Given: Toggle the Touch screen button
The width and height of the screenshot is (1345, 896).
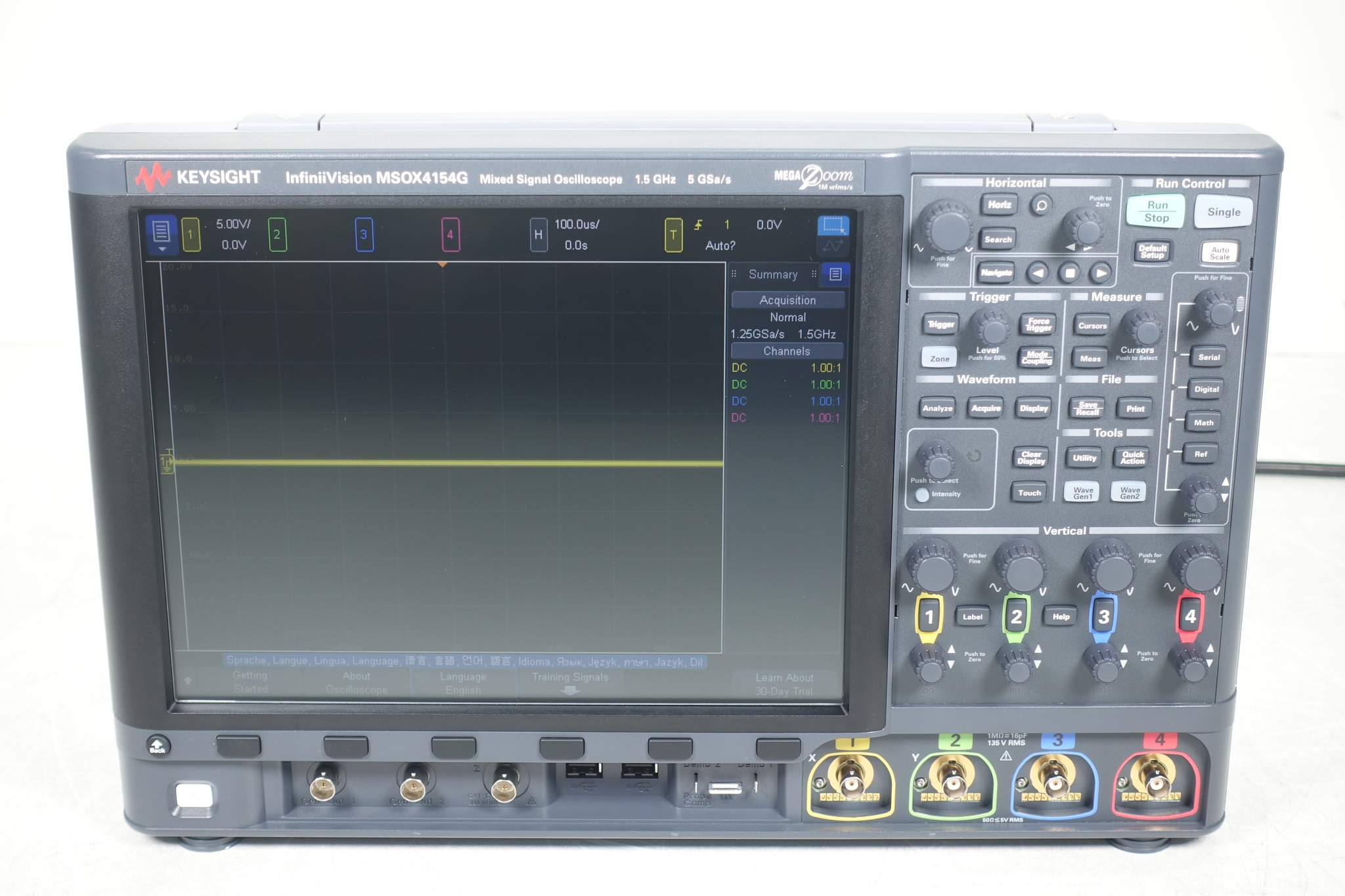Looking at the screenshot, I should 1029,493.
